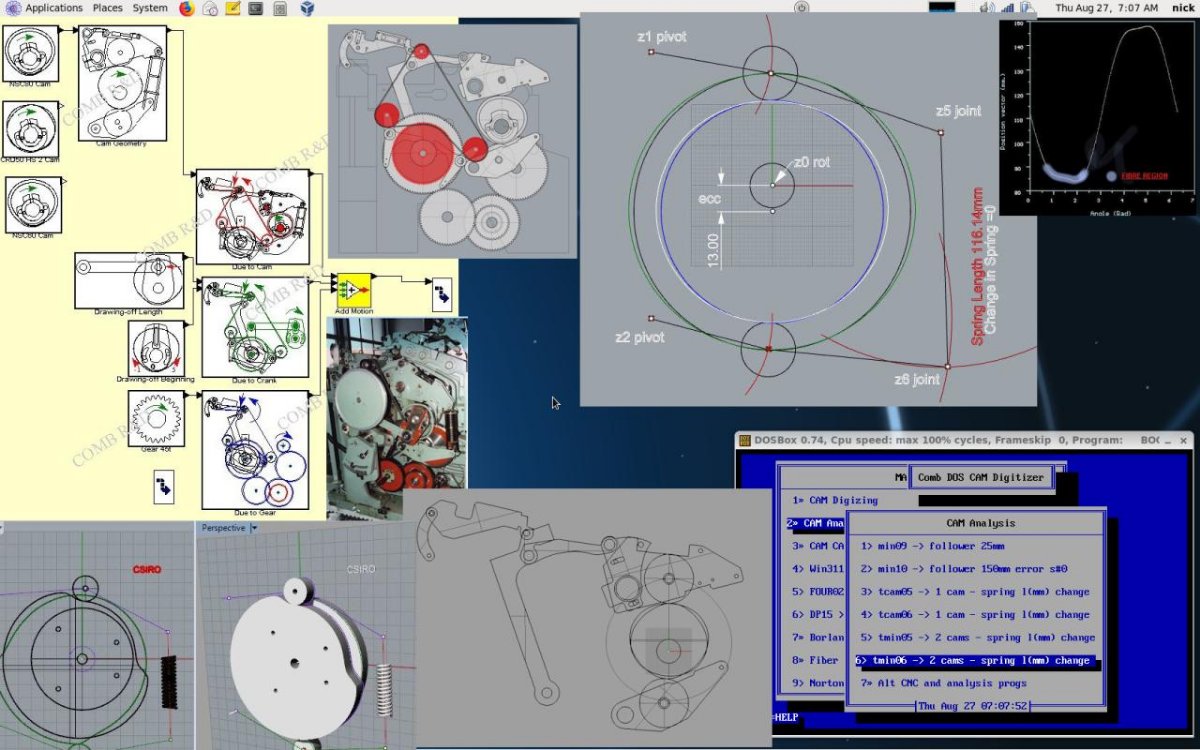Screen dimensions: 1200x750
Task: Click the volume speaker tray icon
Action: (x=986, y=8)
